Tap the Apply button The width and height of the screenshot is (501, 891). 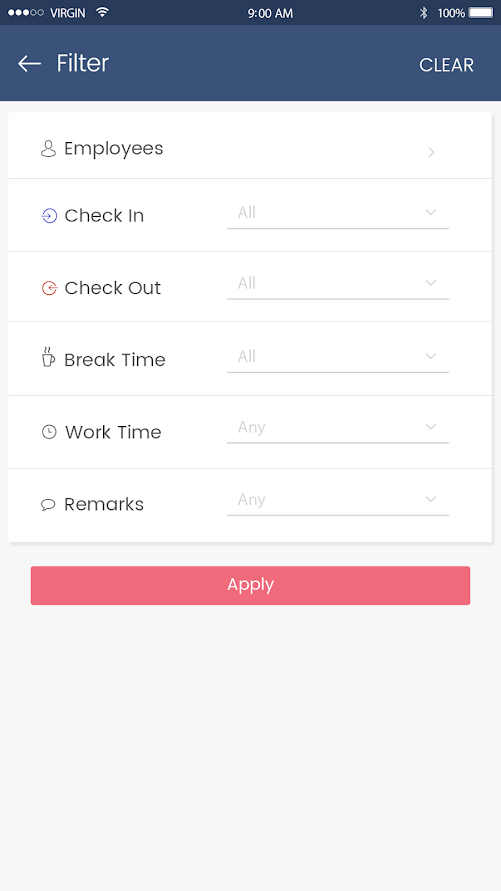pos(250,585)
